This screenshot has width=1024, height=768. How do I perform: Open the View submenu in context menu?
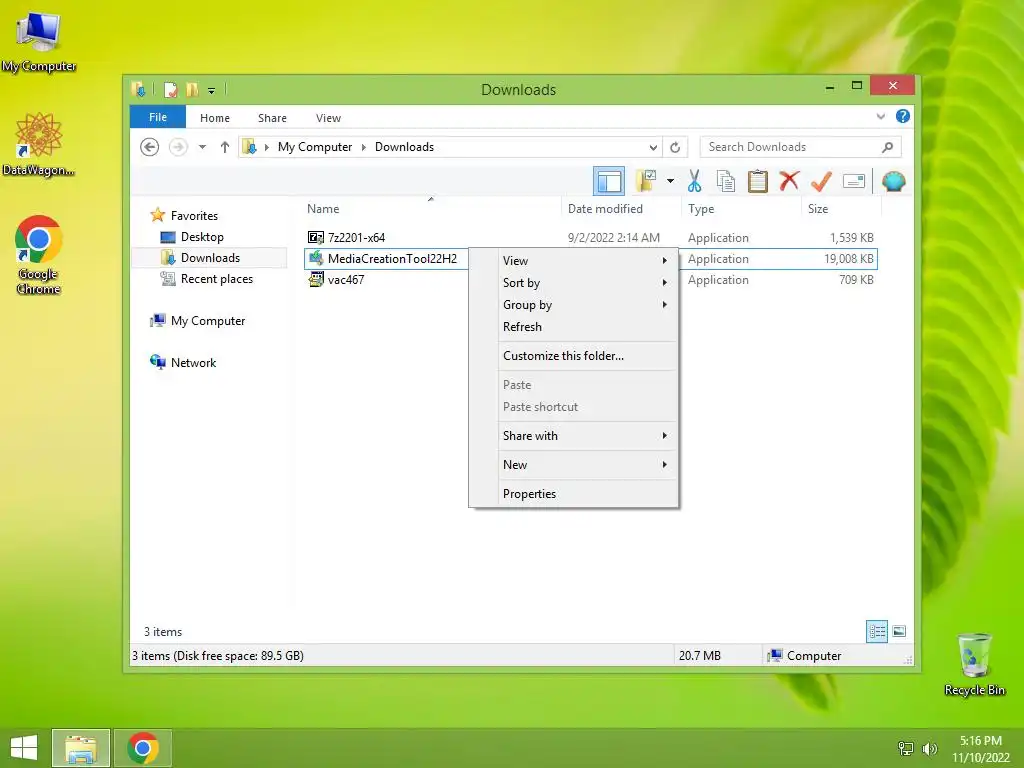574,261
